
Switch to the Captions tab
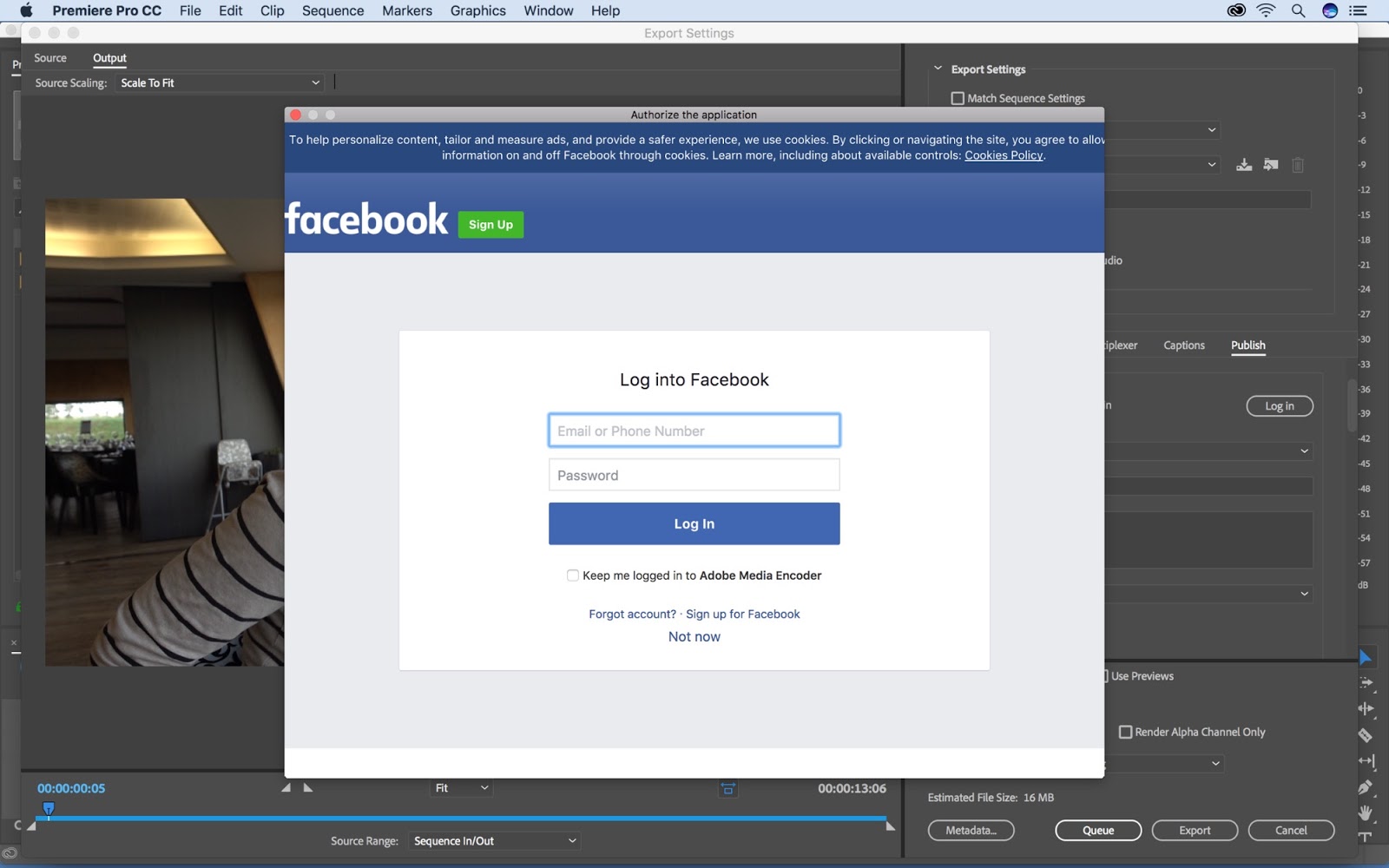pyautogui.click(x=1184, y=345)
